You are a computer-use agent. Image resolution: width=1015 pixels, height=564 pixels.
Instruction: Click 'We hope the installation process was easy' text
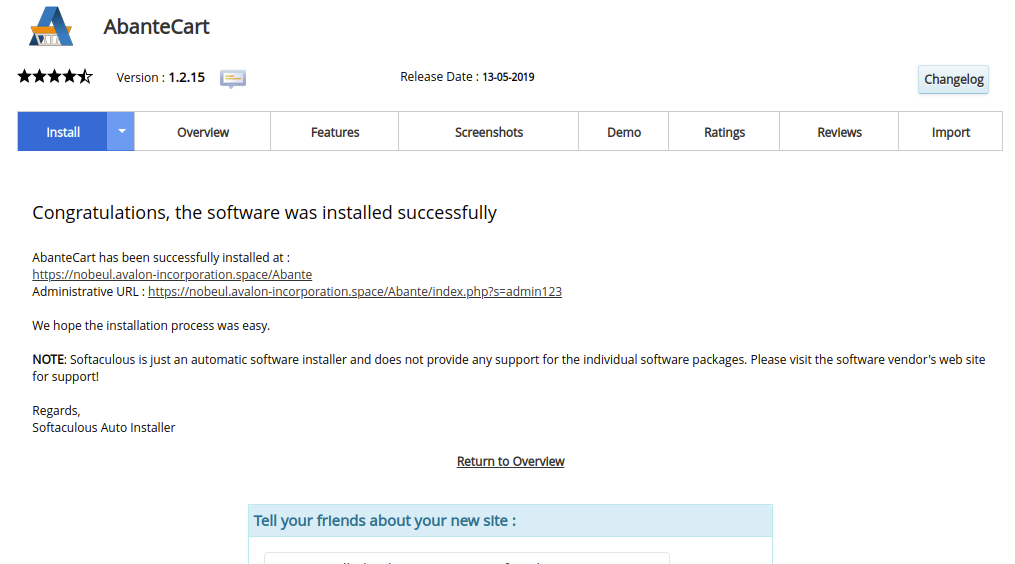click(151, 325)
